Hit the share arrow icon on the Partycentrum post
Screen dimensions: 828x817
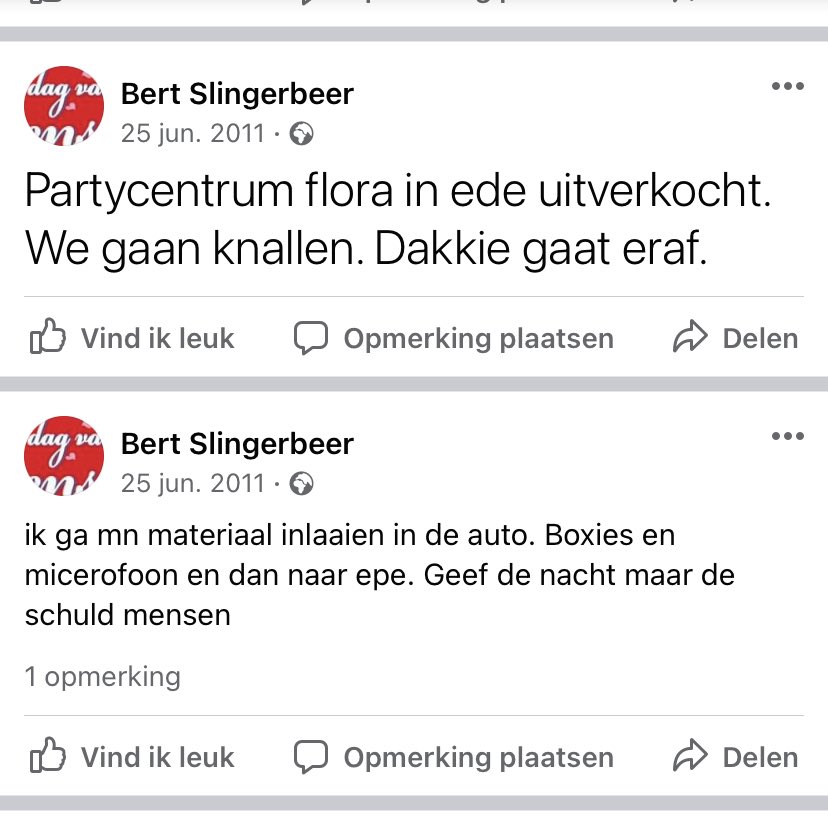pyautogui.click(x=690, y=338)
